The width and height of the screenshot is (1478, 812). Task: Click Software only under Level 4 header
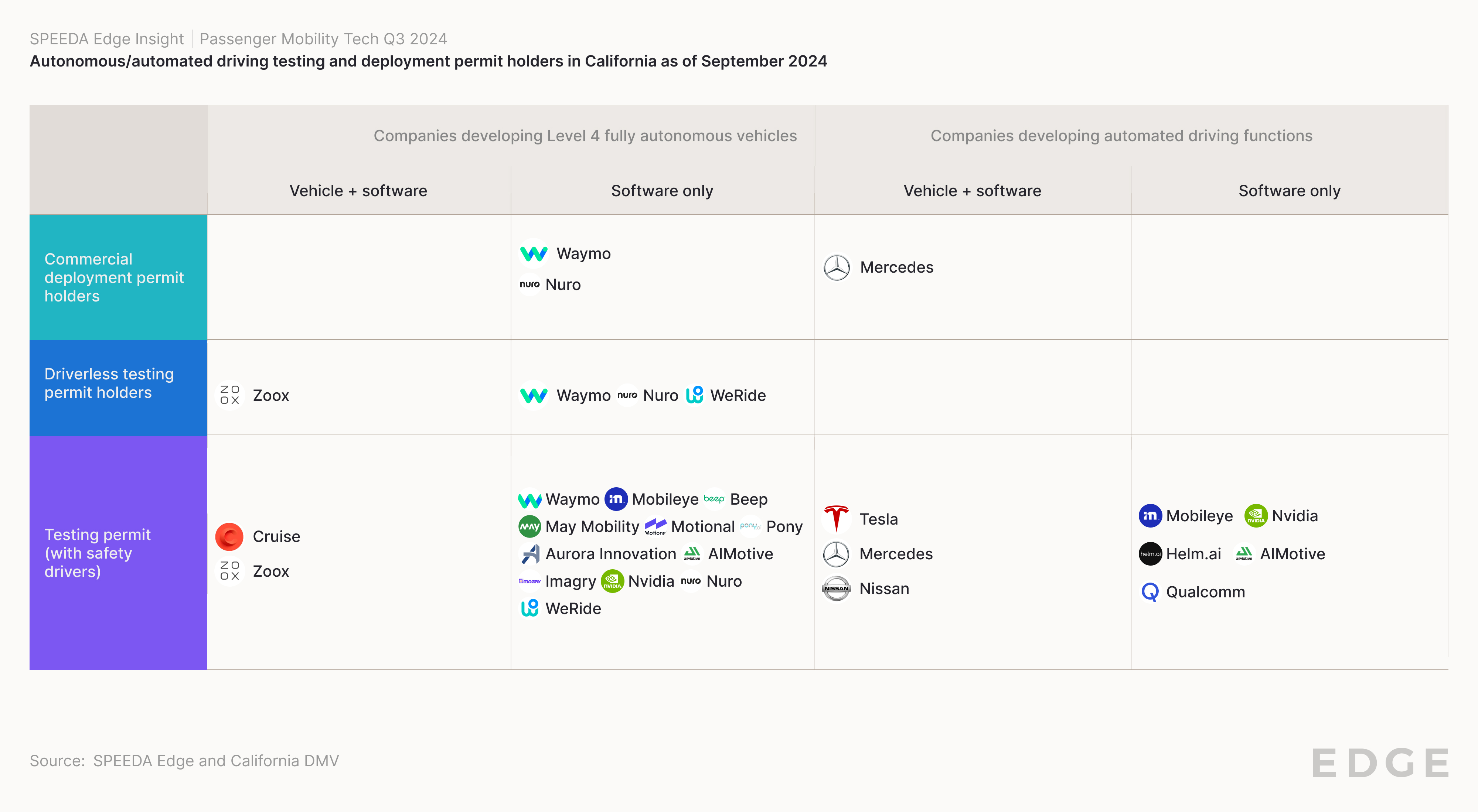[662, 191]
